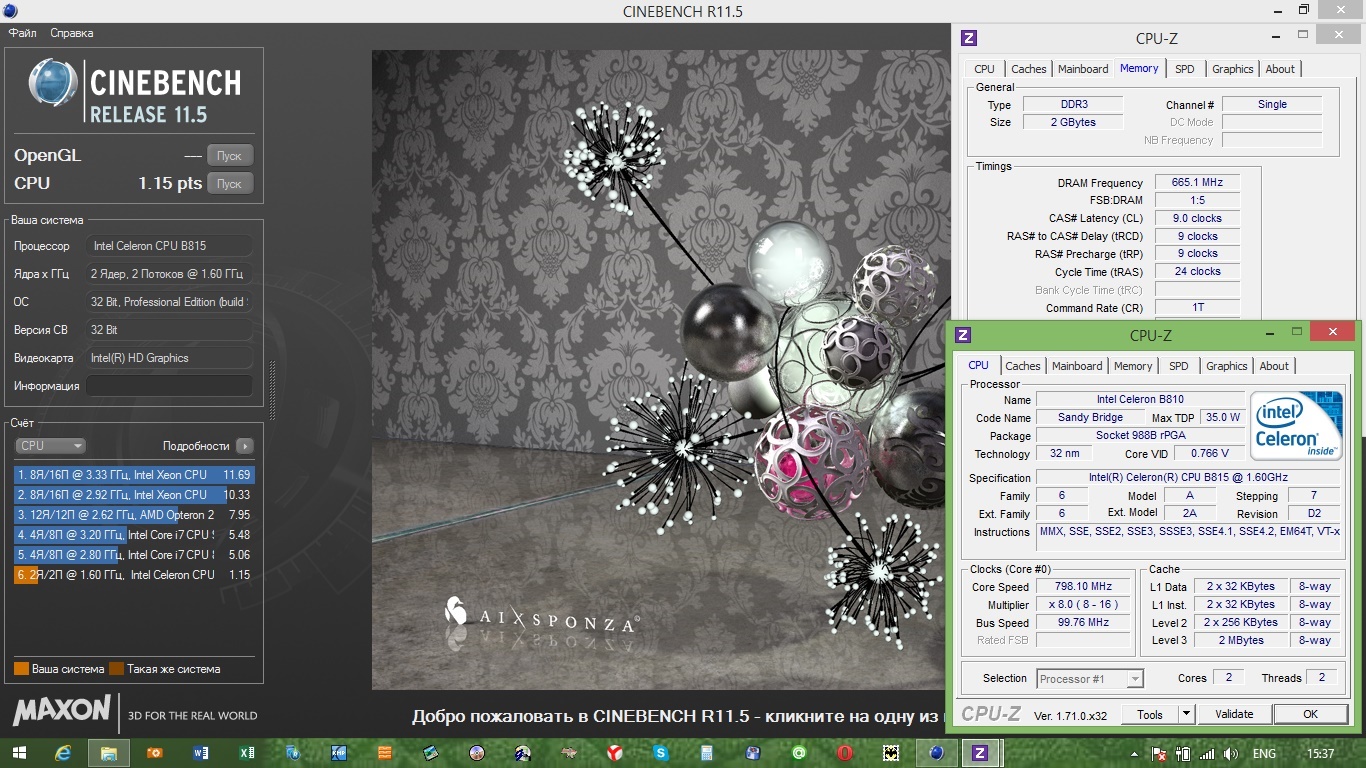Screen dimensions: 1366x768
Task: Launch Word from the taskbar
Action: [200, 753]
